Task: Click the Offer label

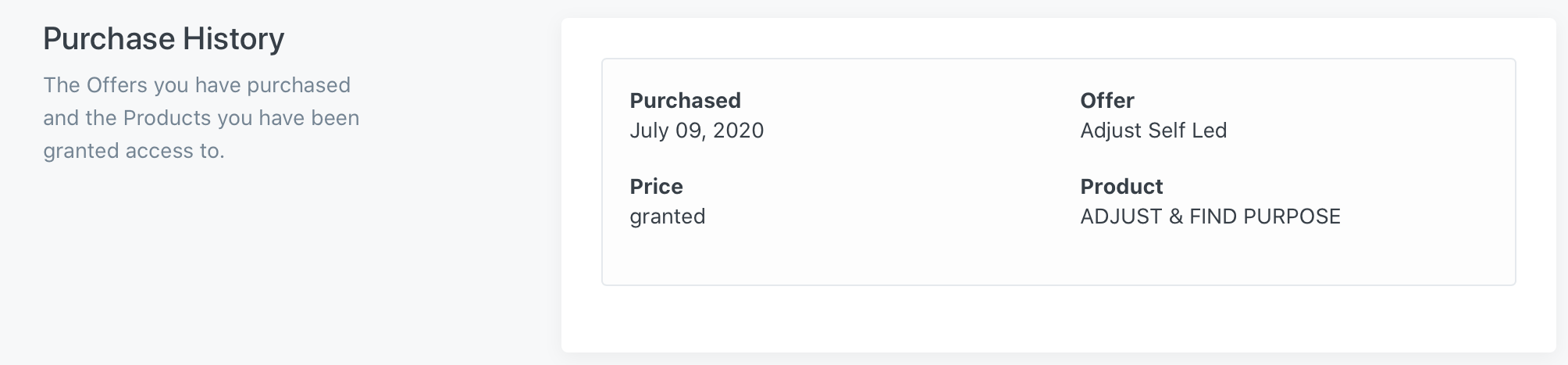Action: [1107, 100]
